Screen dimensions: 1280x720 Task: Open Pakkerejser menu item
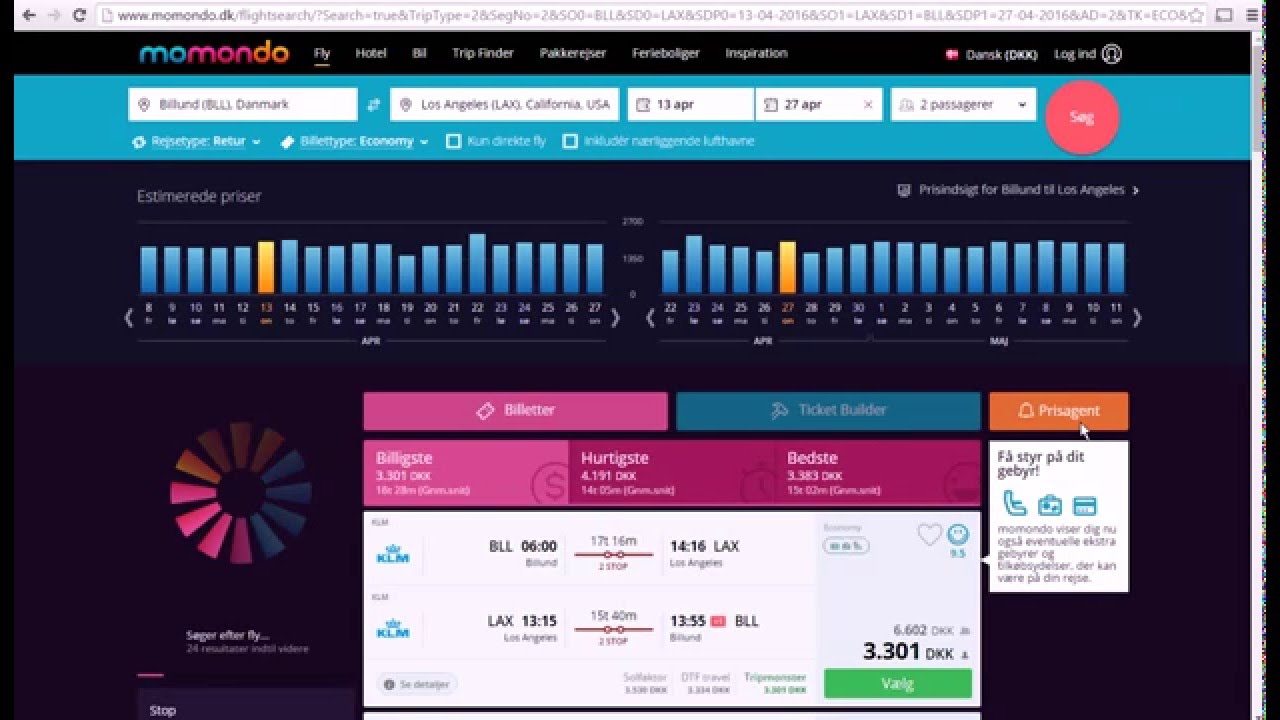[573, 54]
